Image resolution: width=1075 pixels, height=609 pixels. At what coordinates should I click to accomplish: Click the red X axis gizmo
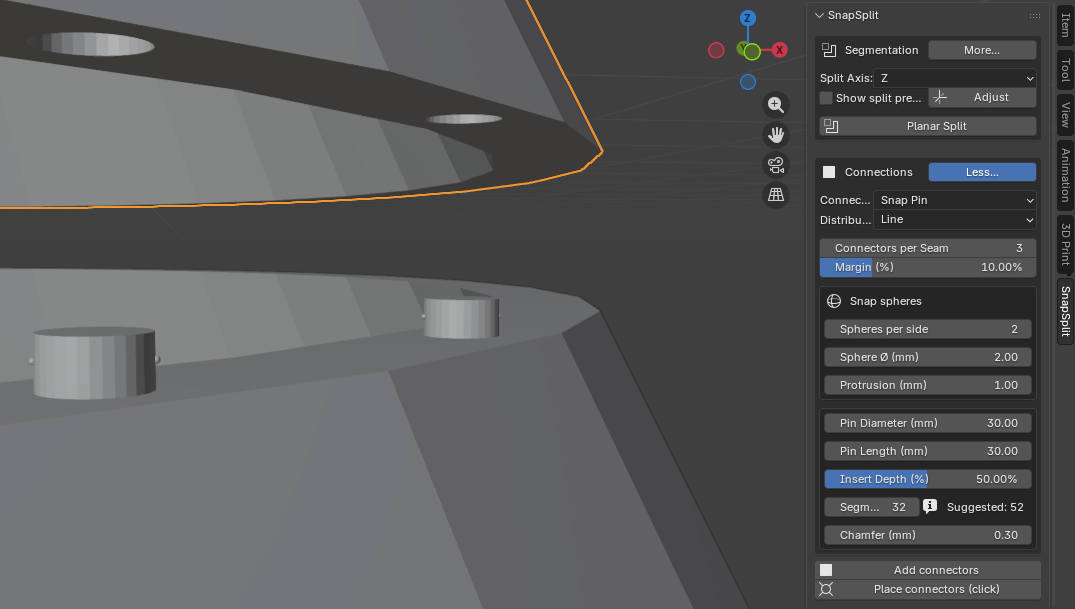click(x=780, y=50)
